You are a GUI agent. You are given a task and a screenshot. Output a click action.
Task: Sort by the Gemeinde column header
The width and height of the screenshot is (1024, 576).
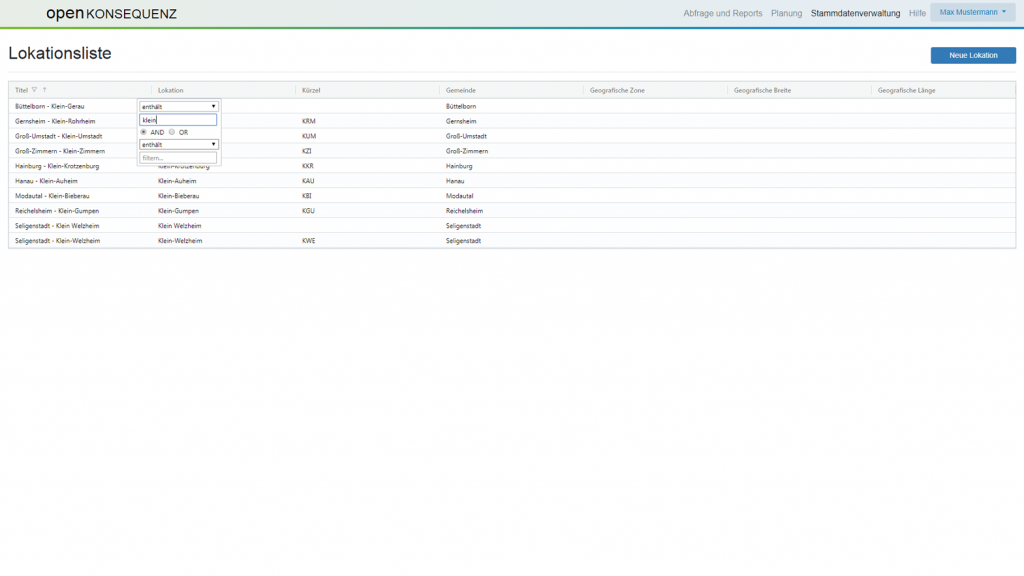[460, 90]
